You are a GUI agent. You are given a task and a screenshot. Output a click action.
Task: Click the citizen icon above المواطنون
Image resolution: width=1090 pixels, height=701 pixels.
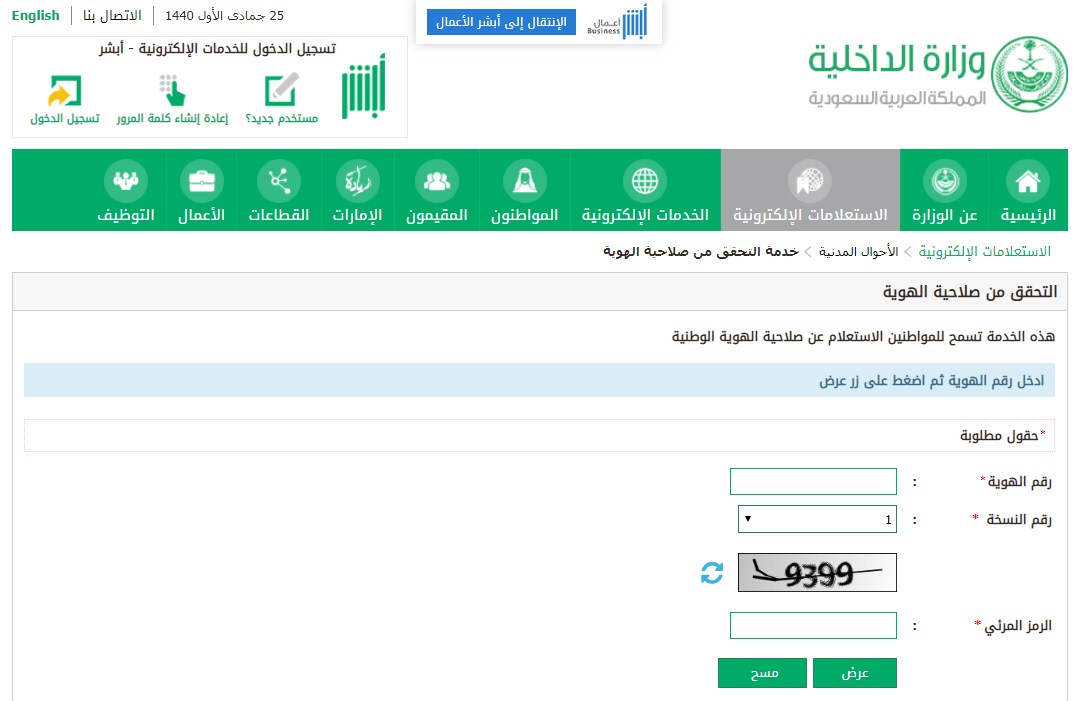pos(525,181)
